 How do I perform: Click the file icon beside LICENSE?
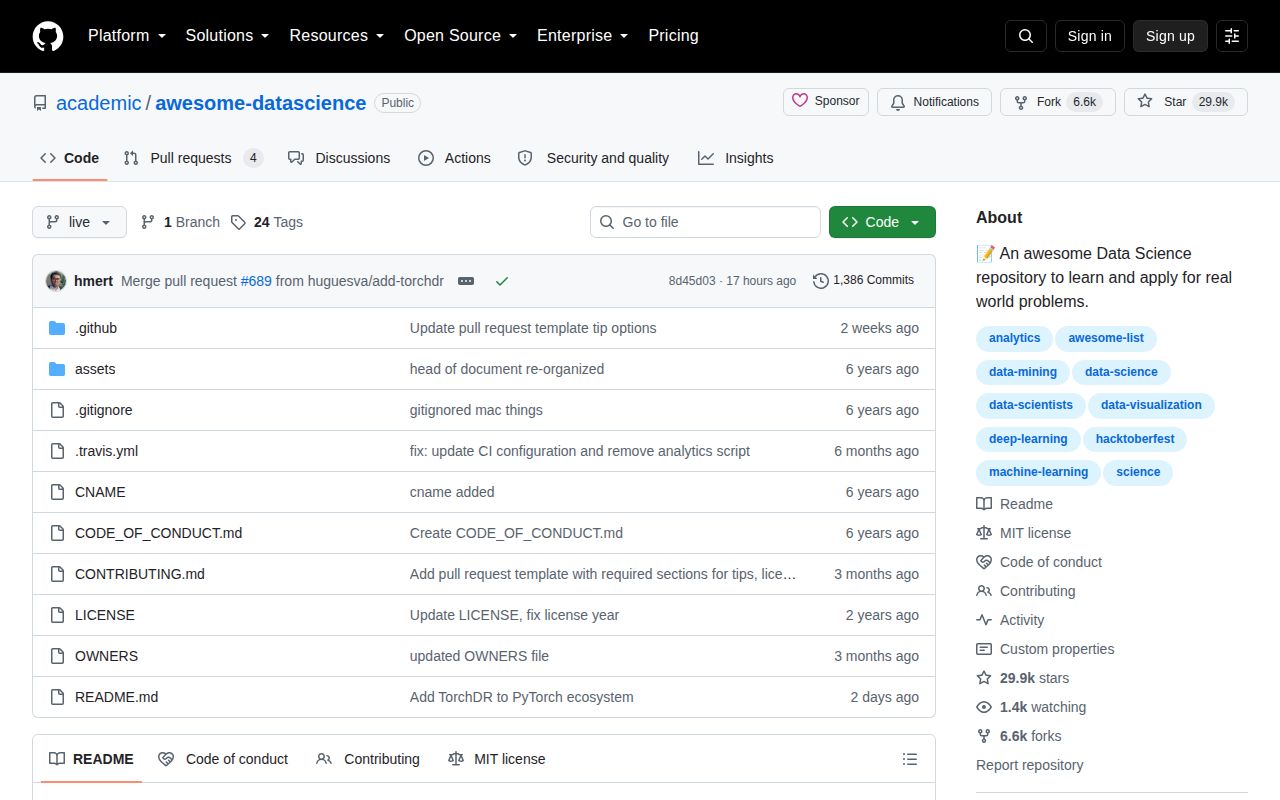[57, 615]
